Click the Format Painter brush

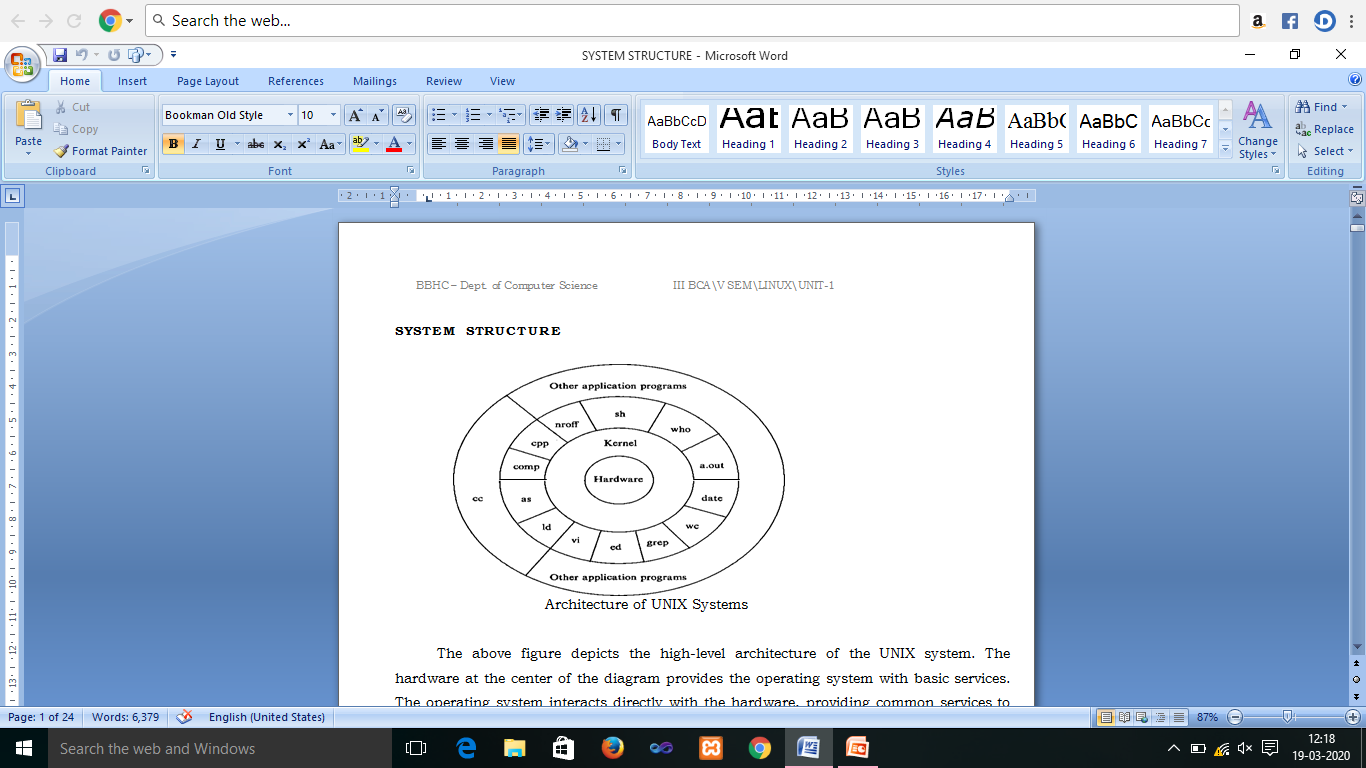pyautogui.click(x=100, y=151)
